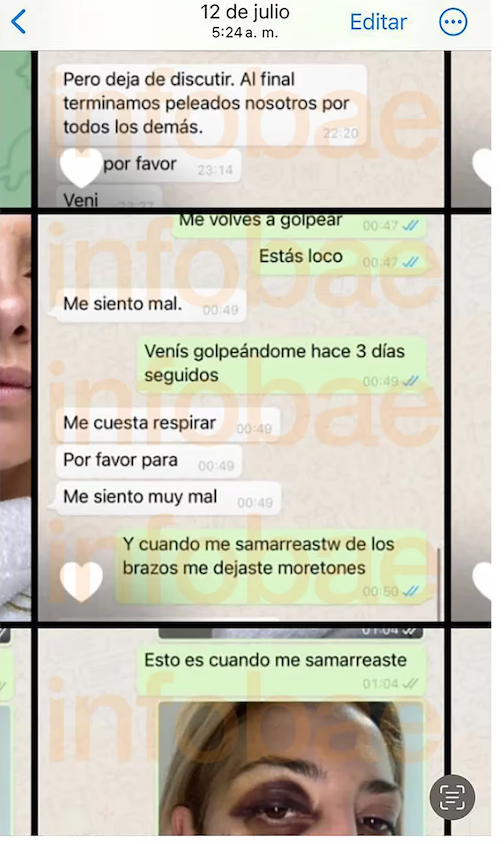Screen dimensions: 504x844
Task: Select the "Por favor para" message
Action: coord(149,461)
